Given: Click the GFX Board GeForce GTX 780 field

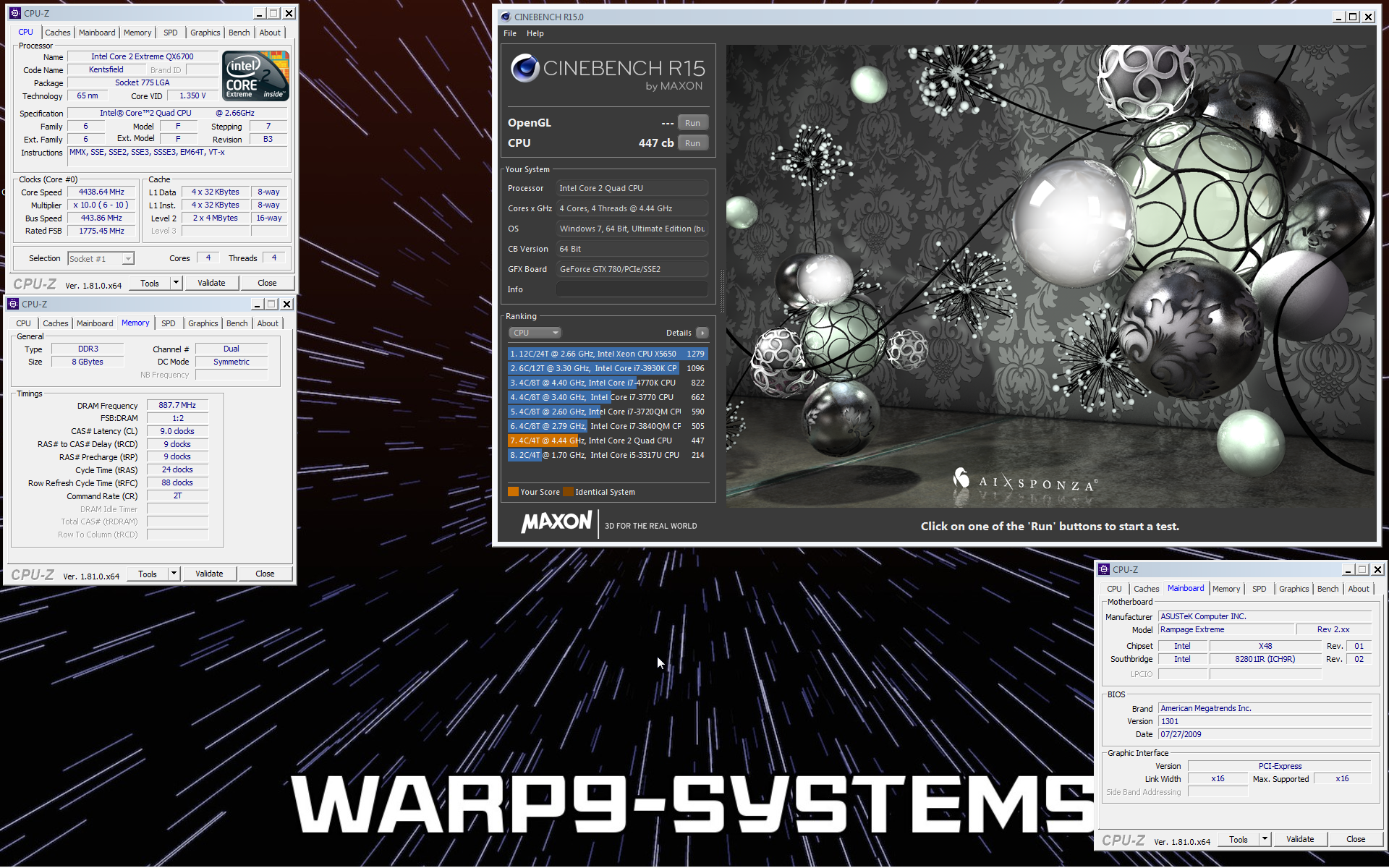Looking at the screenshot, I should 632,269.
